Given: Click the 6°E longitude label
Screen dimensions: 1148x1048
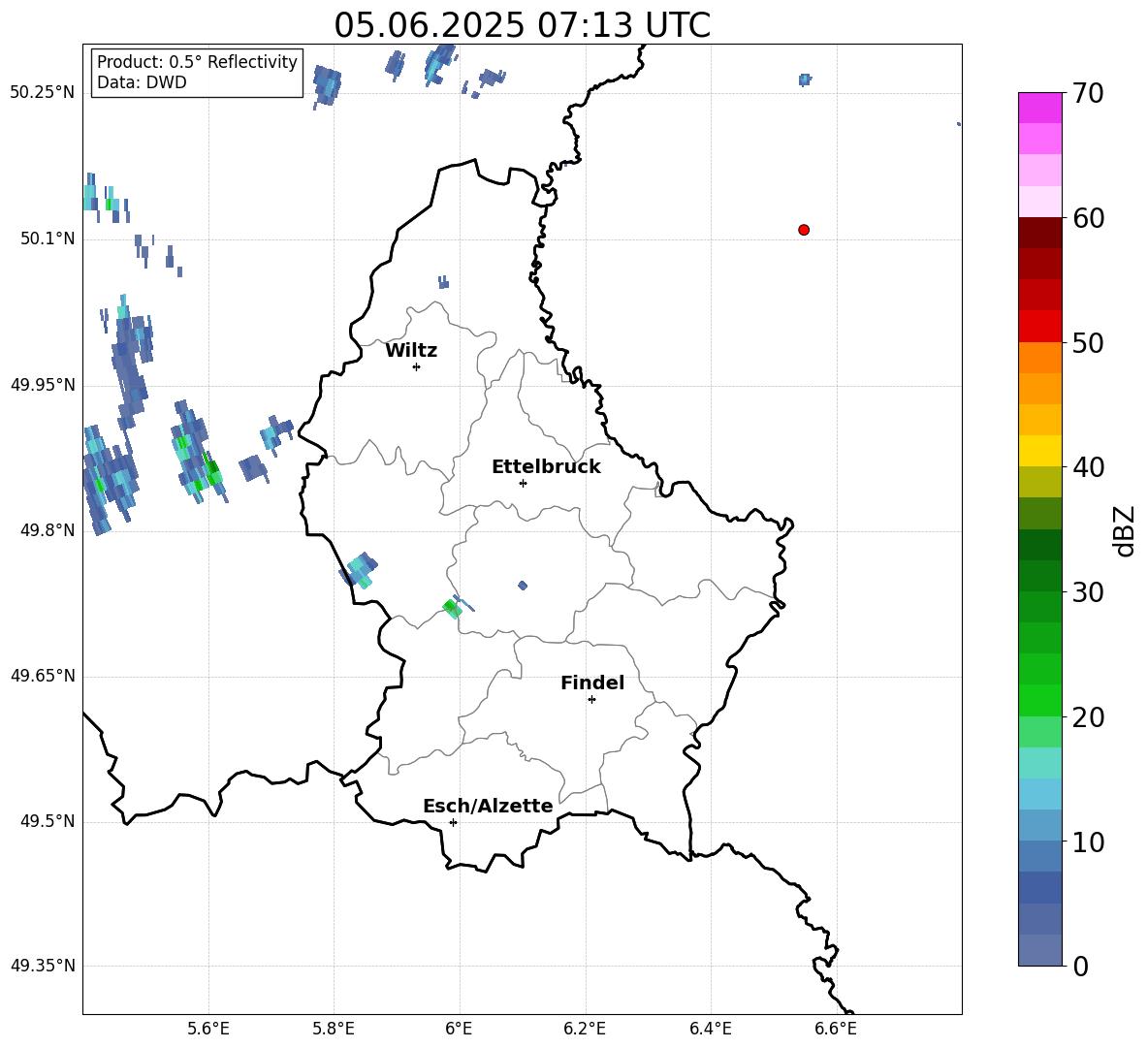Looking at the screenshot, I should [x=459, y=1029].
